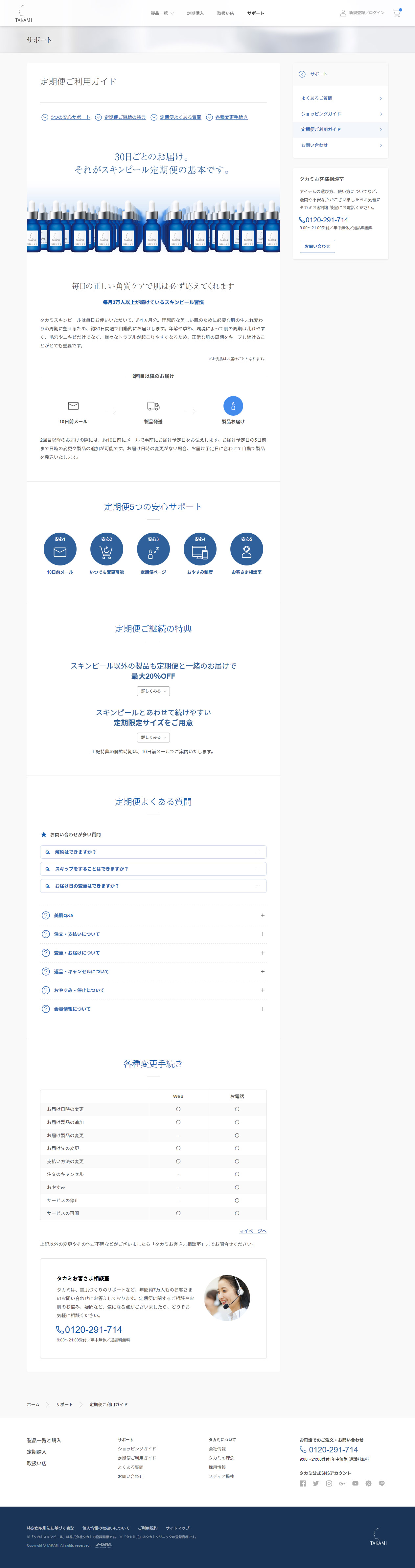
Task: Click the TAKAMI logo in the header
Action: pyautogui.click(x=23, y=13)
